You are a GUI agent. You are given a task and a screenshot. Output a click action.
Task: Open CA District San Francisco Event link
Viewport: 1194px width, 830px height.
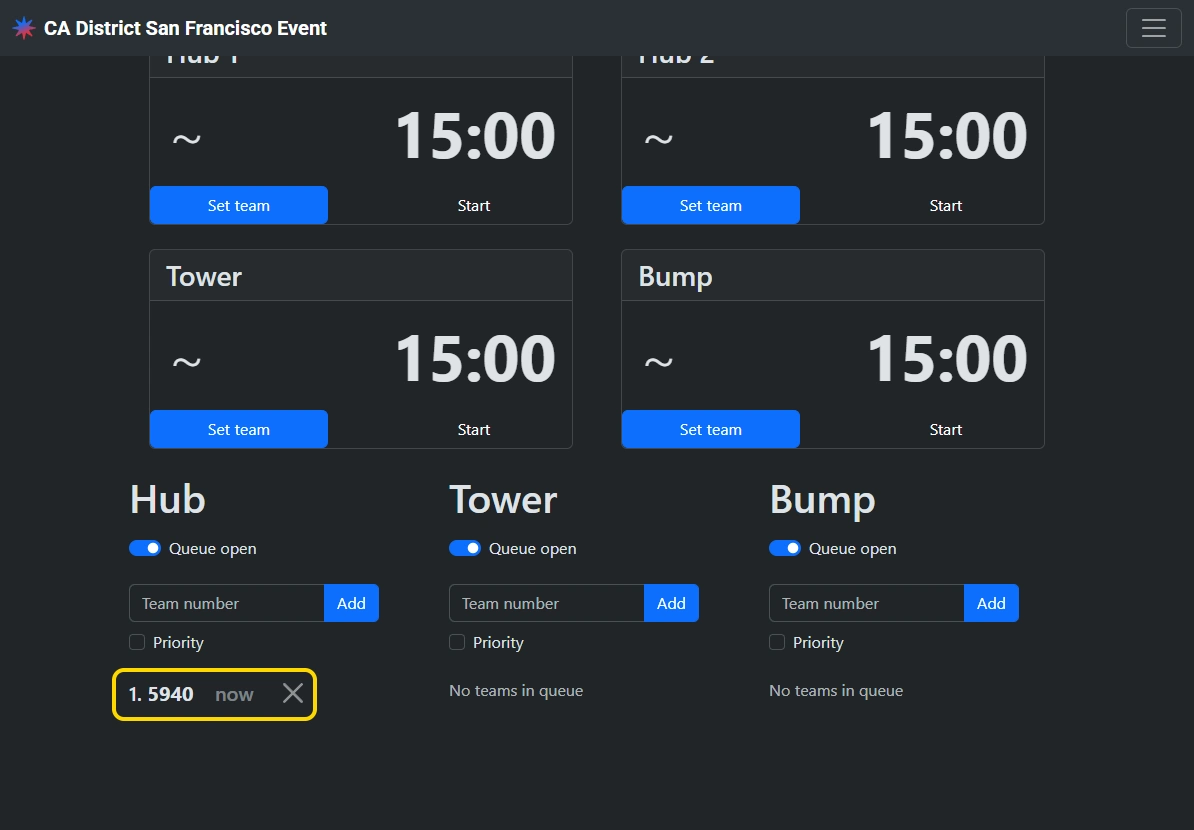[185, 28]
